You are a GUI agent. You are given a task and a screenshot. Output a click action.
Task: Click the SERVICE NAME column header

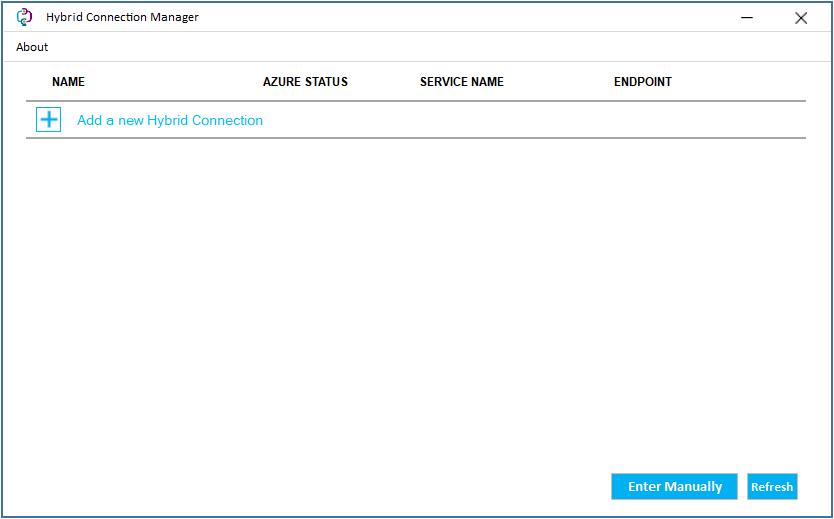click(461, 82)
